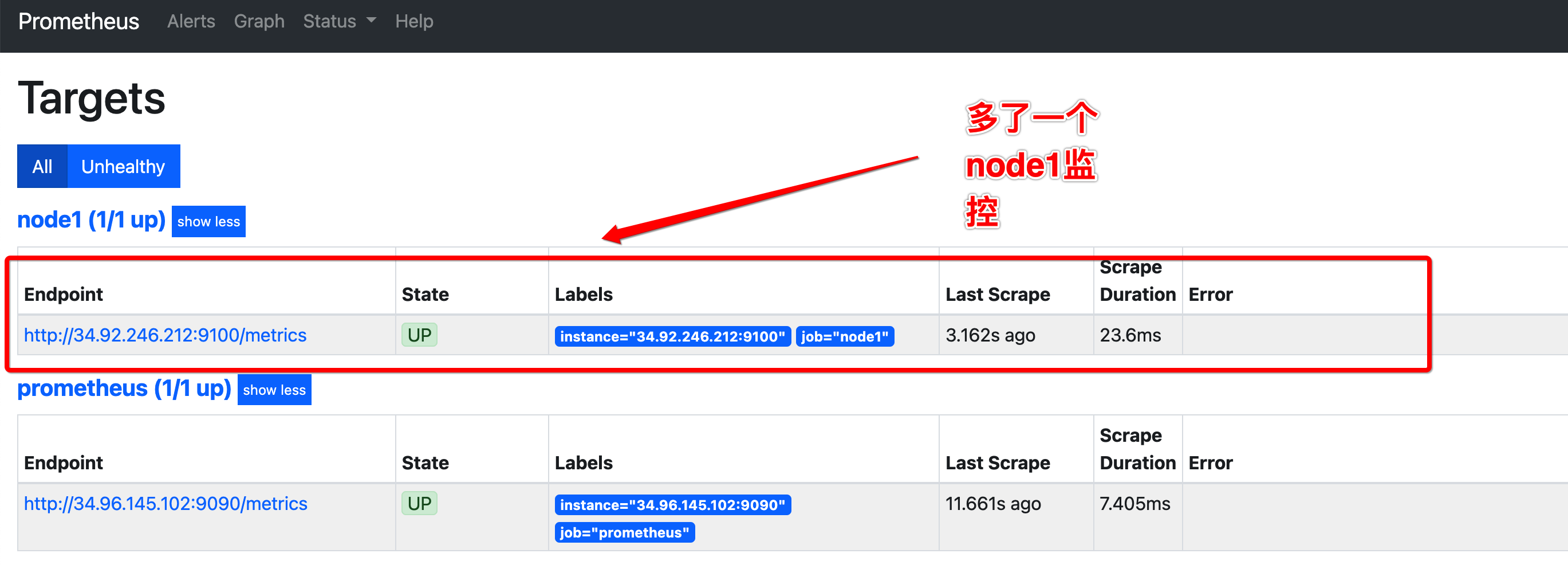The image size is (1568, 565).
Task: Click the UP state badge for node1
Action: click(x=419, y=335)
